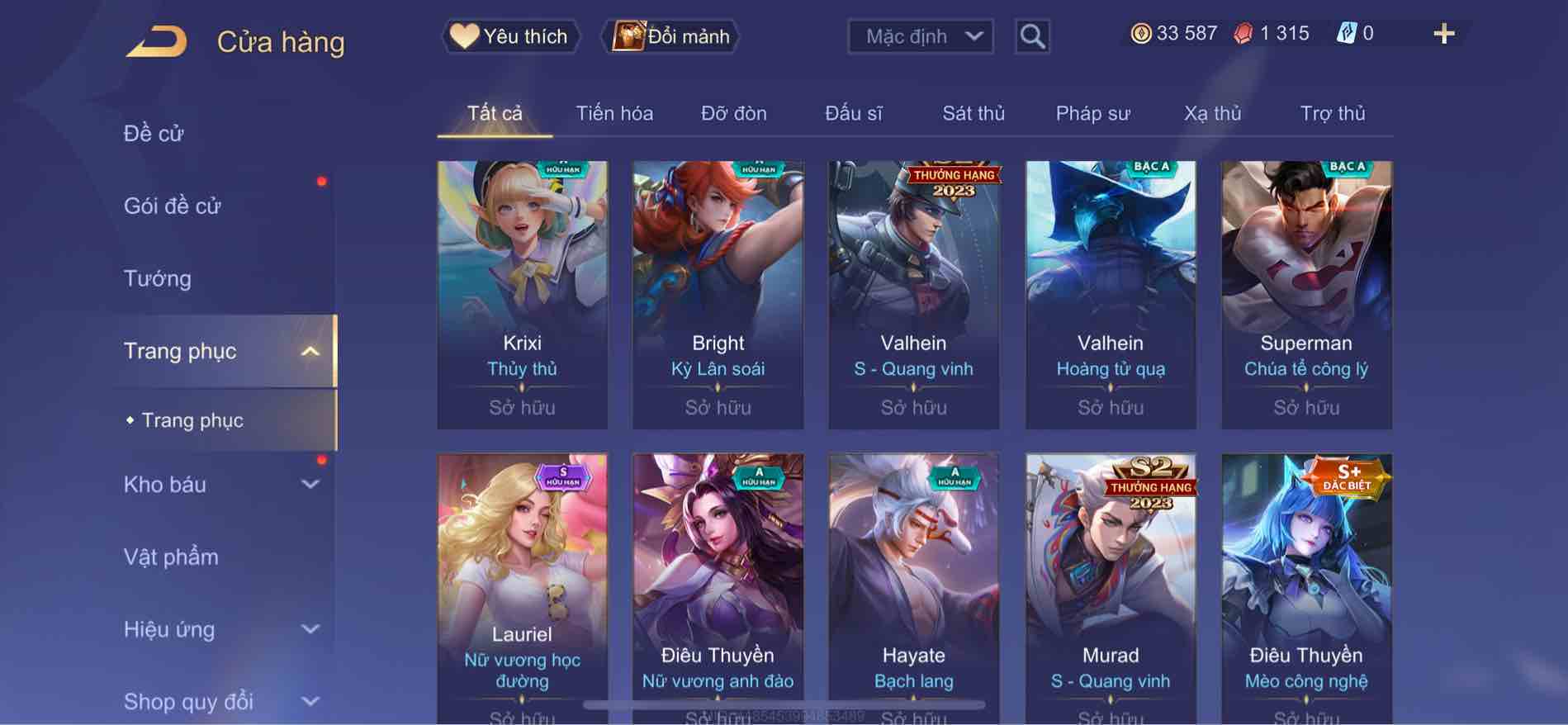The width and height of the screenshot is (1568, 725).
Task: Select the Krixi Thủy thủ skin card
Action: [522, 295]
